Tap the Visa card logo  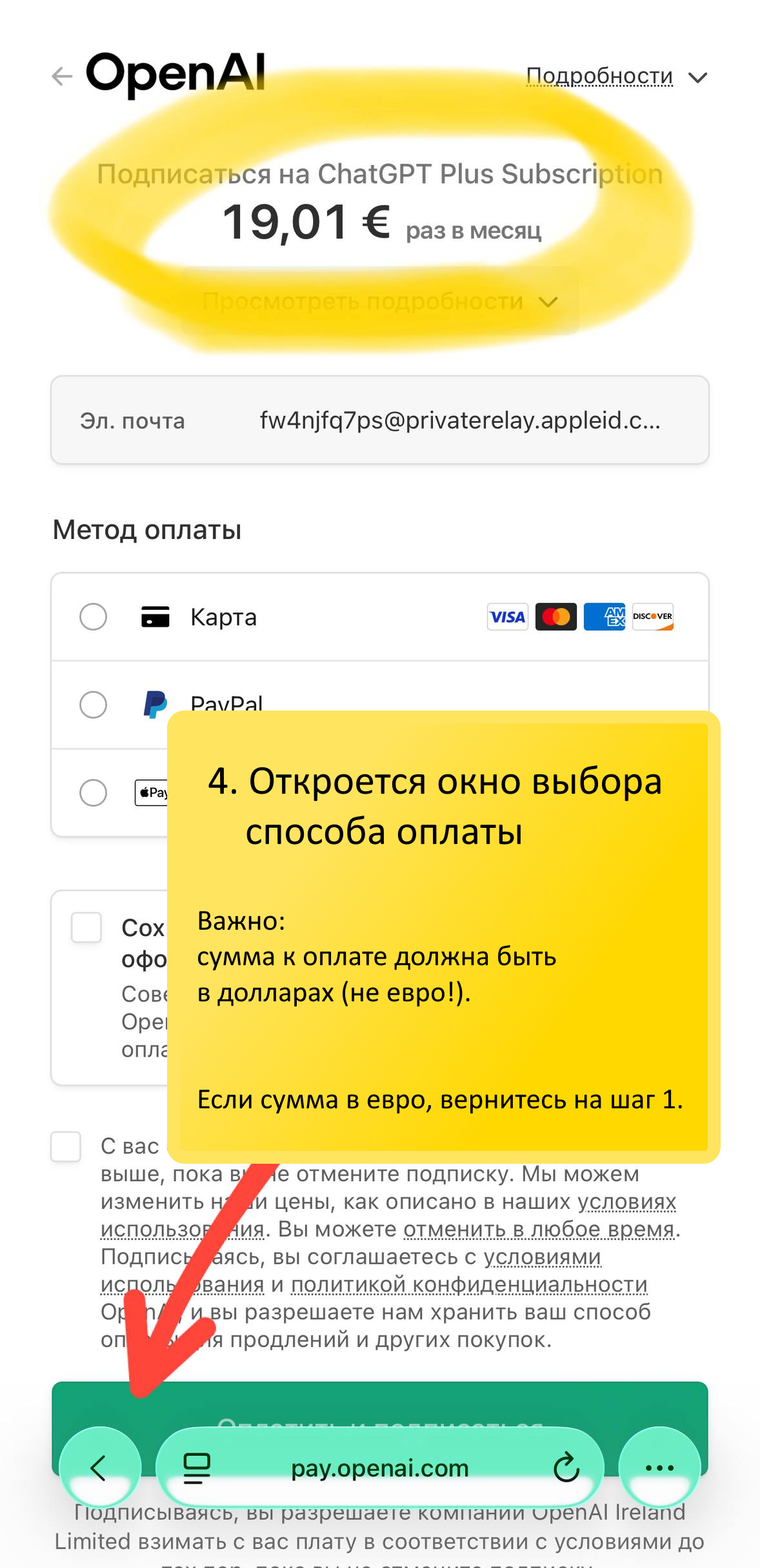click(x=508, y=617)
